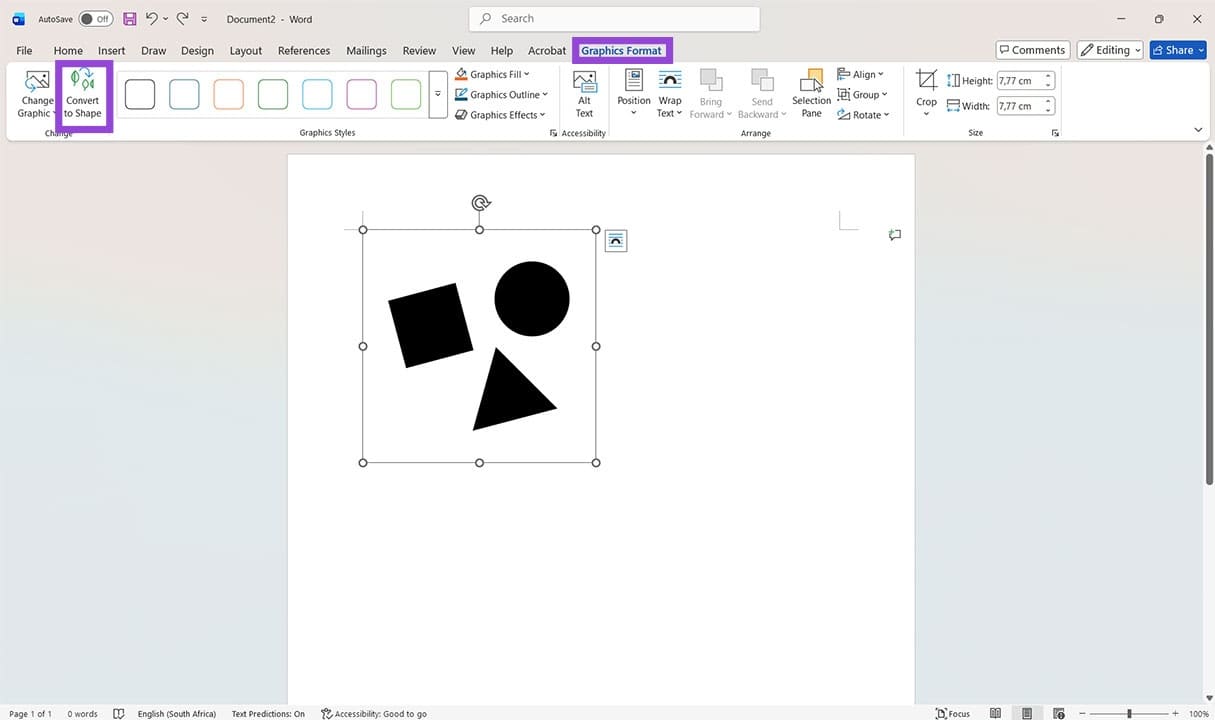Click the Crop icon
Screen dimensions: 1215x720
point(925,90)
